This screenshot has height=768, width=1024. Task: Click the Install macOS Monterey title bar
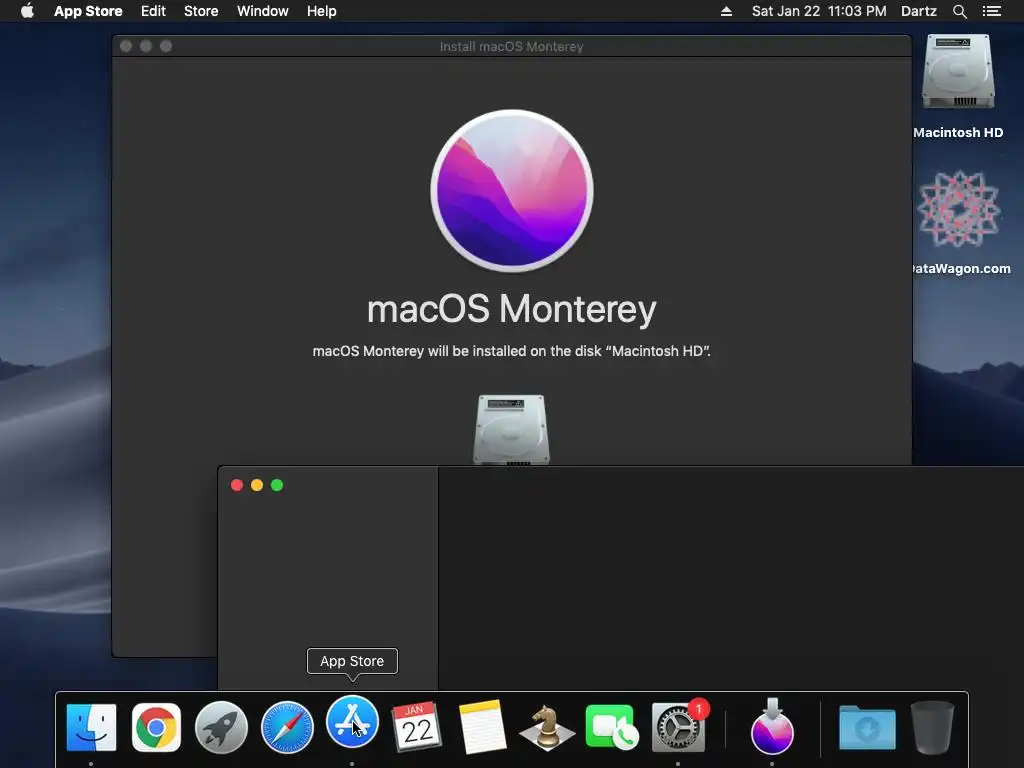click(x=511, y=46)
